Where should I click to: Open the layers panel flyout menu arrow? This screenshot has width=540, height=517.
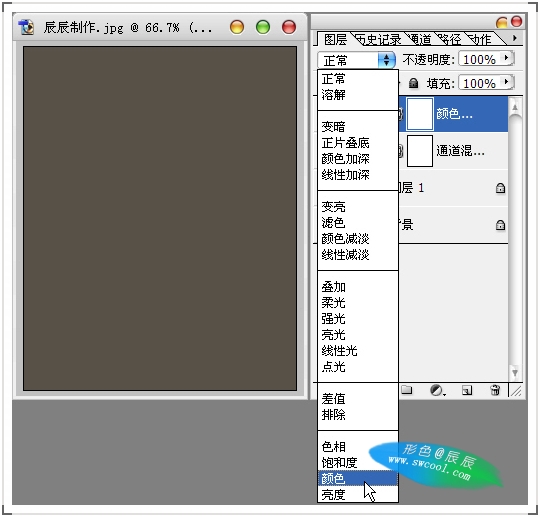(515, 38)
